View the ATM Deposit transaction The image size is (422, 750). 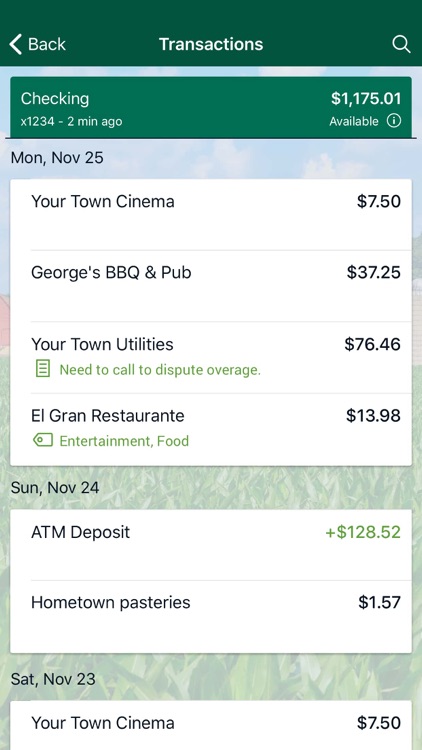211,545
